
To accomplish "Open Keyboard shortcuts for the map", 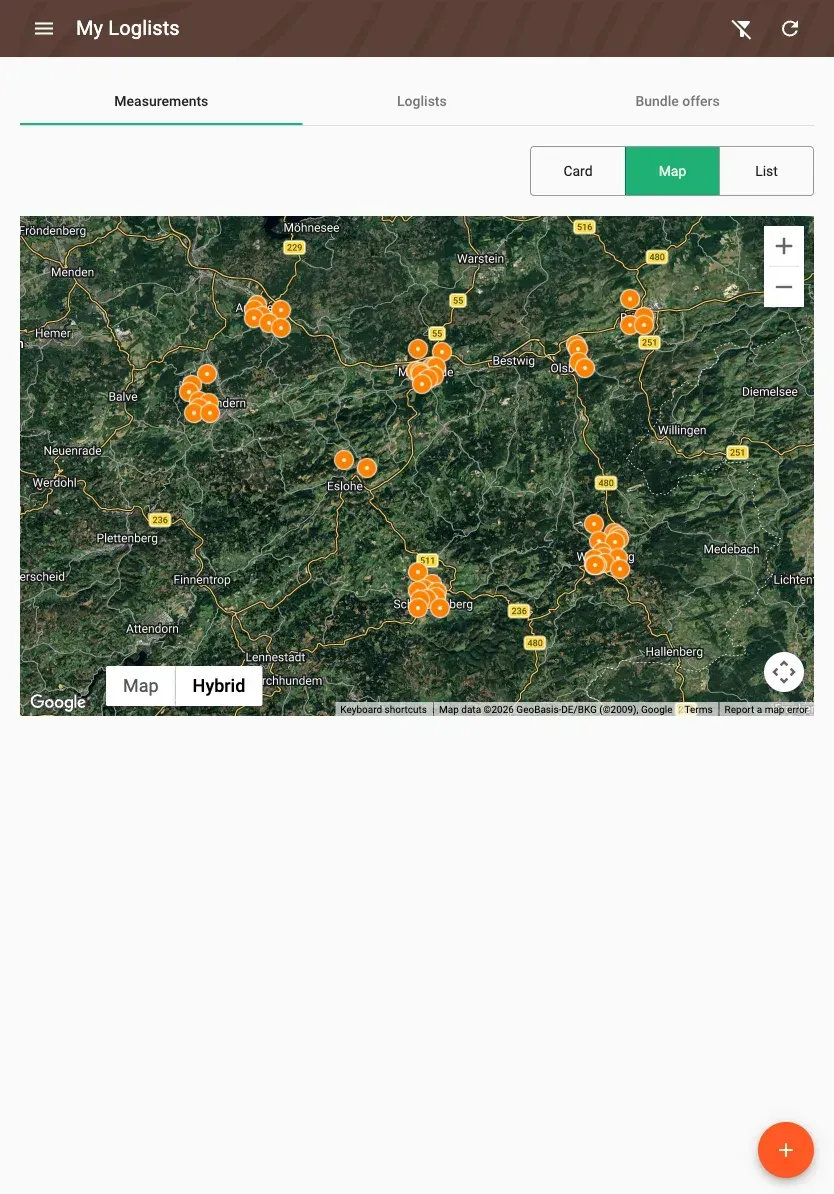I will (x=383, y=710).
